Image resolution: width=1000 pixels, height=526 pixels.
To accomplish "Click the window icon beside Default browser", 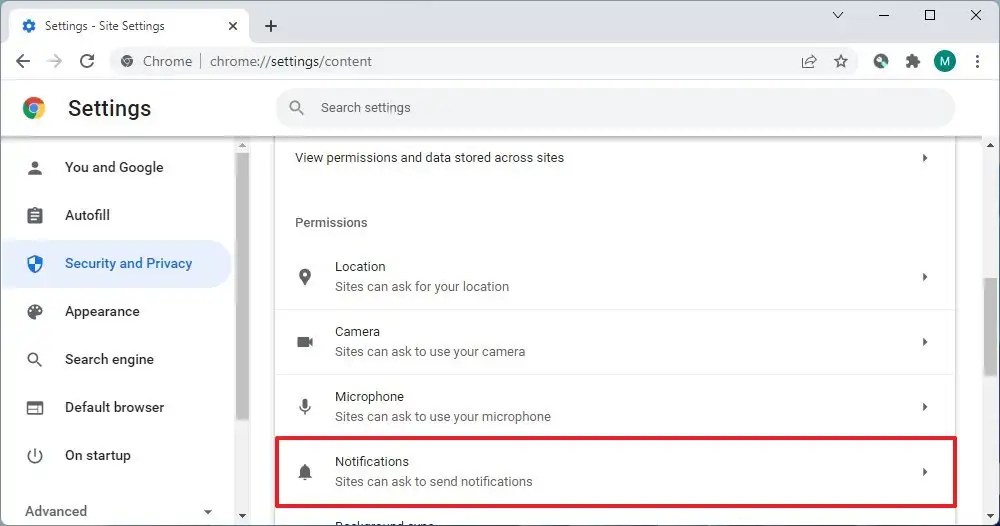I will (35, 407).
